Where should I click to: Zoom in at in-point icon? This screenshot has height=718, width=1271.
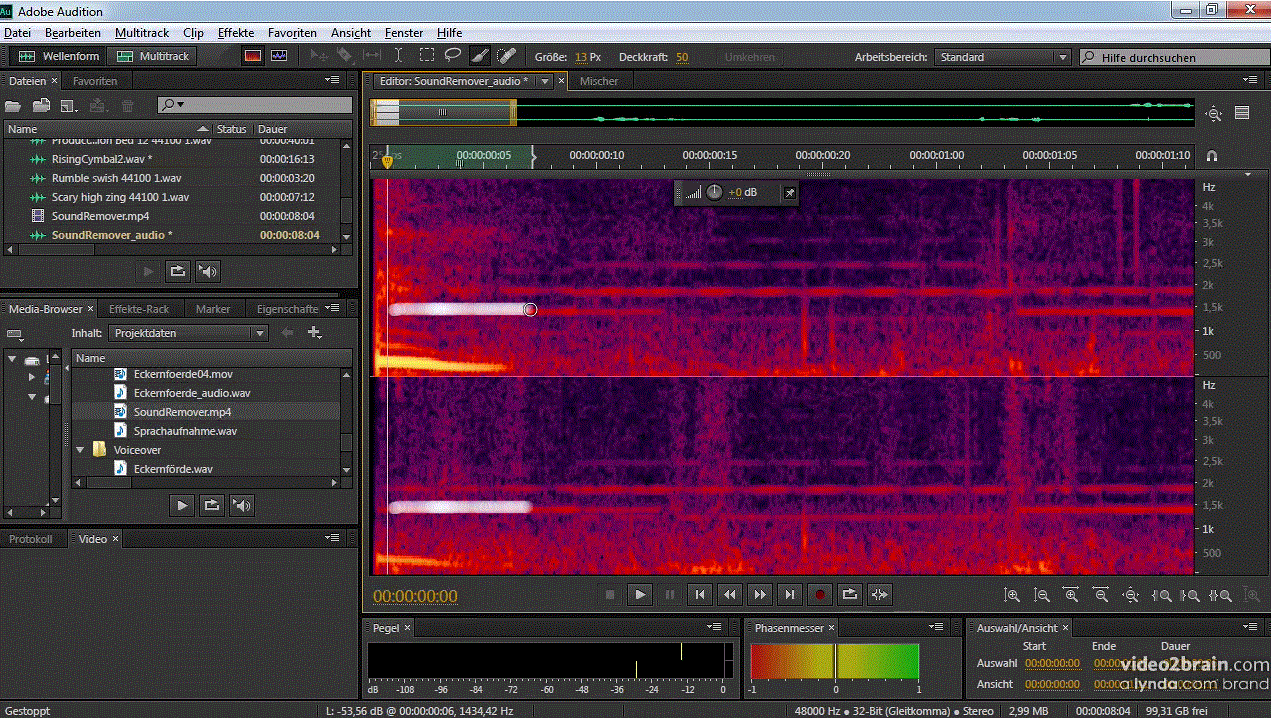tap(1161, 595)
